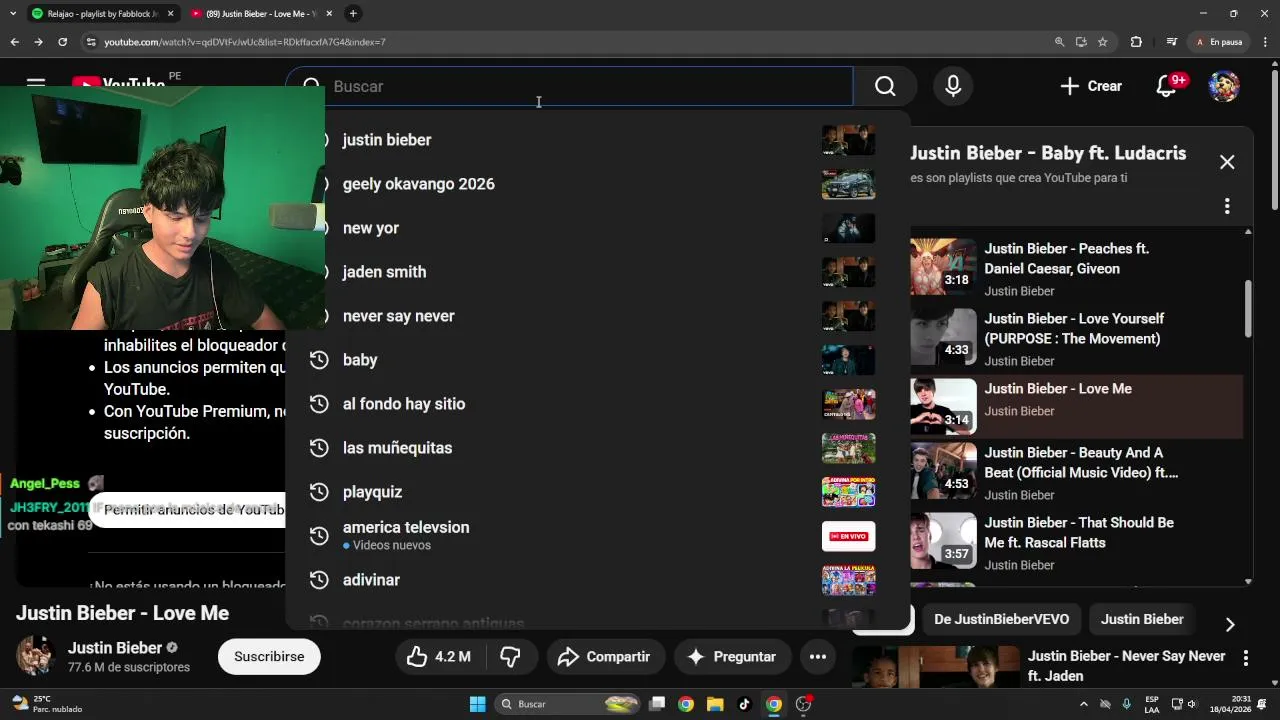Select the Justin Bieber filter chip
Viewport: 1280px width, 720px height.
pyautogui.click(x=1142, y=619)
